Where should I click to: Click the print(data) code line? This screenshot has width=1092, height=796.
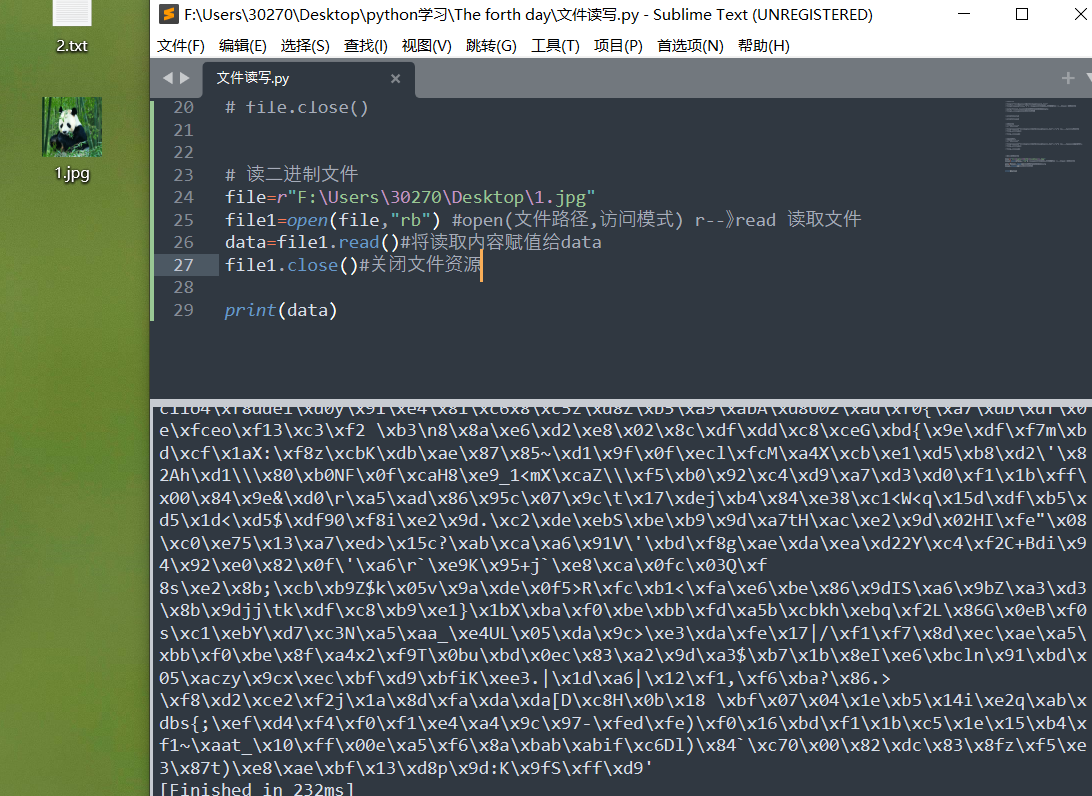pyautogui.click(x=281, y=310)
